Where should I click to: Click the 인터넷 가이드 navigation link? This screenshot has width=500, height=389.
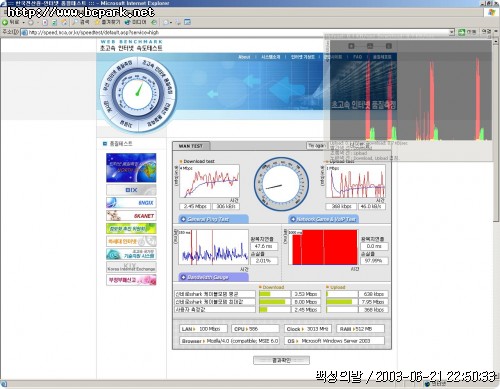[x=302, y=57]
